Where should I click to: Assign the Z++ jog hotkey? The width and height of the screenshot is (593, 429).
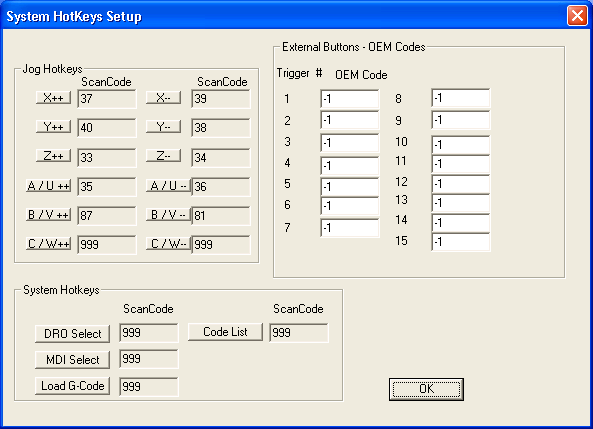click(x=53, y=155)
